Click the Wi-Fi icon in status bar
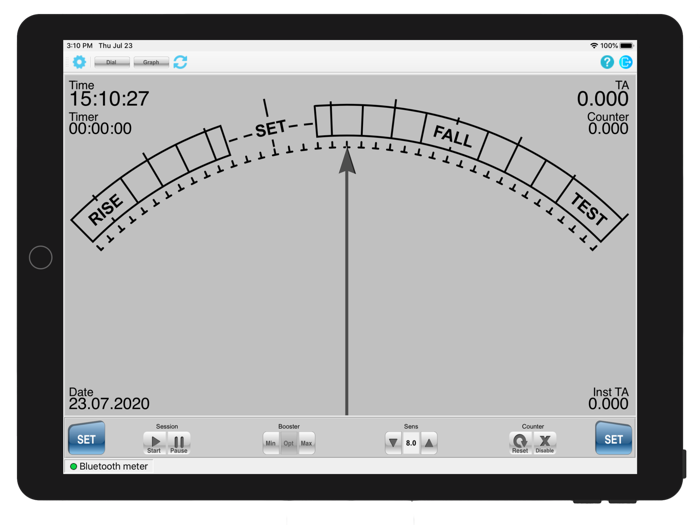Viewport: 700px width, 525px height. [x=594, y=46]
